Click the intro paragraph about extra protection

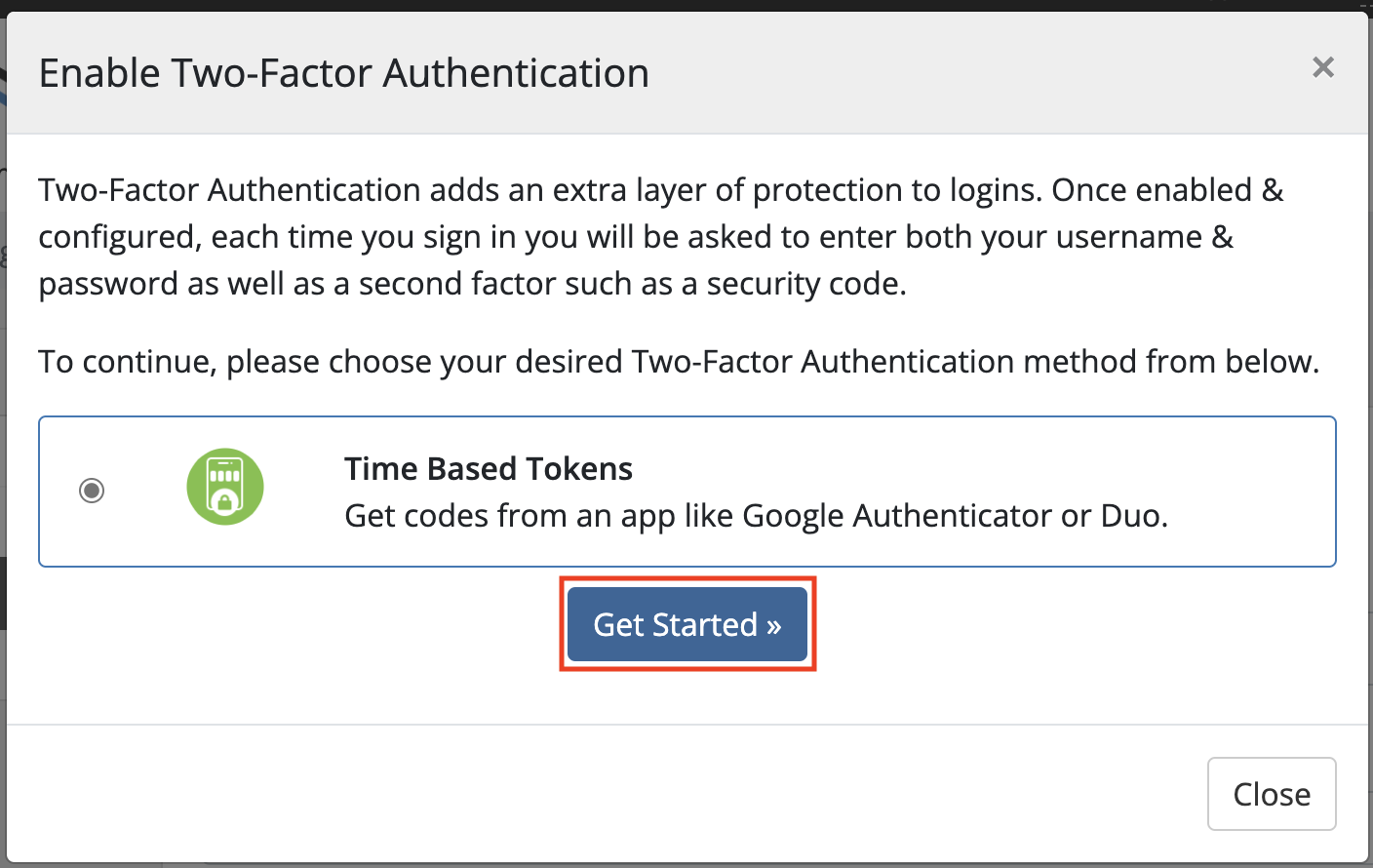pyautogui.click(x=661, y=237)
